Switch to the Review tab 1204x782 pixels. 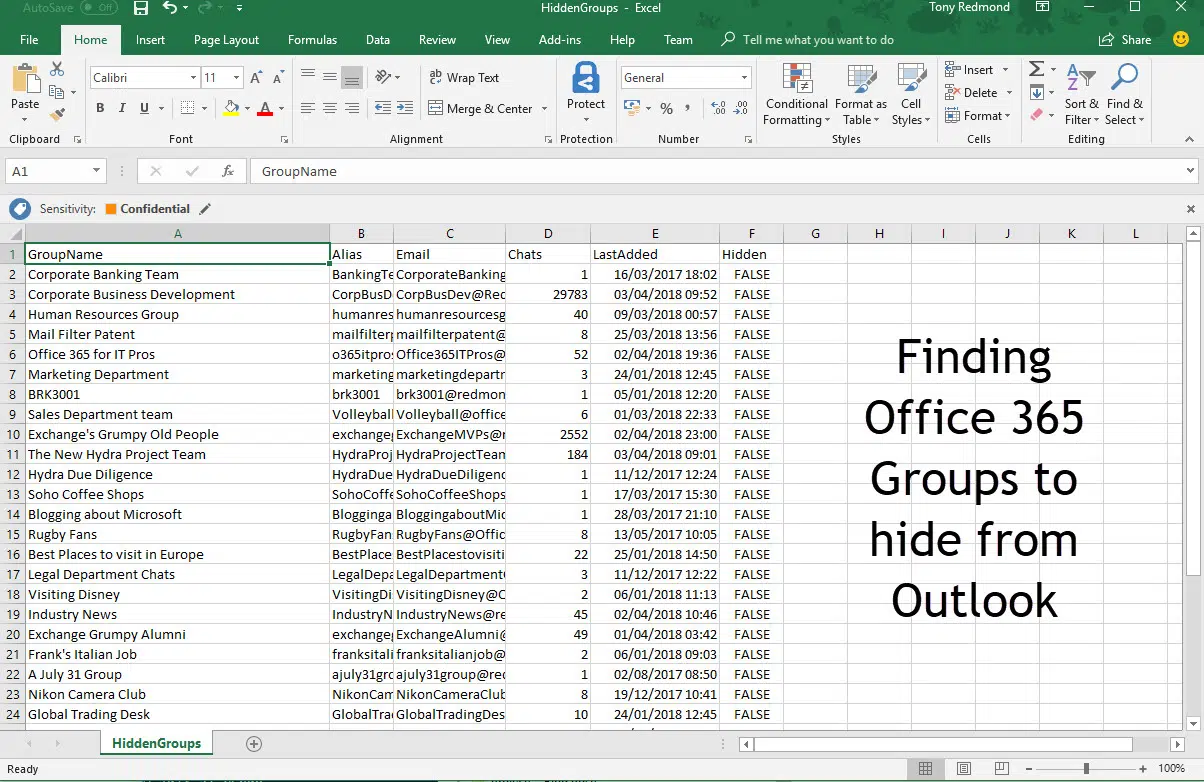(x=437, y=40)
